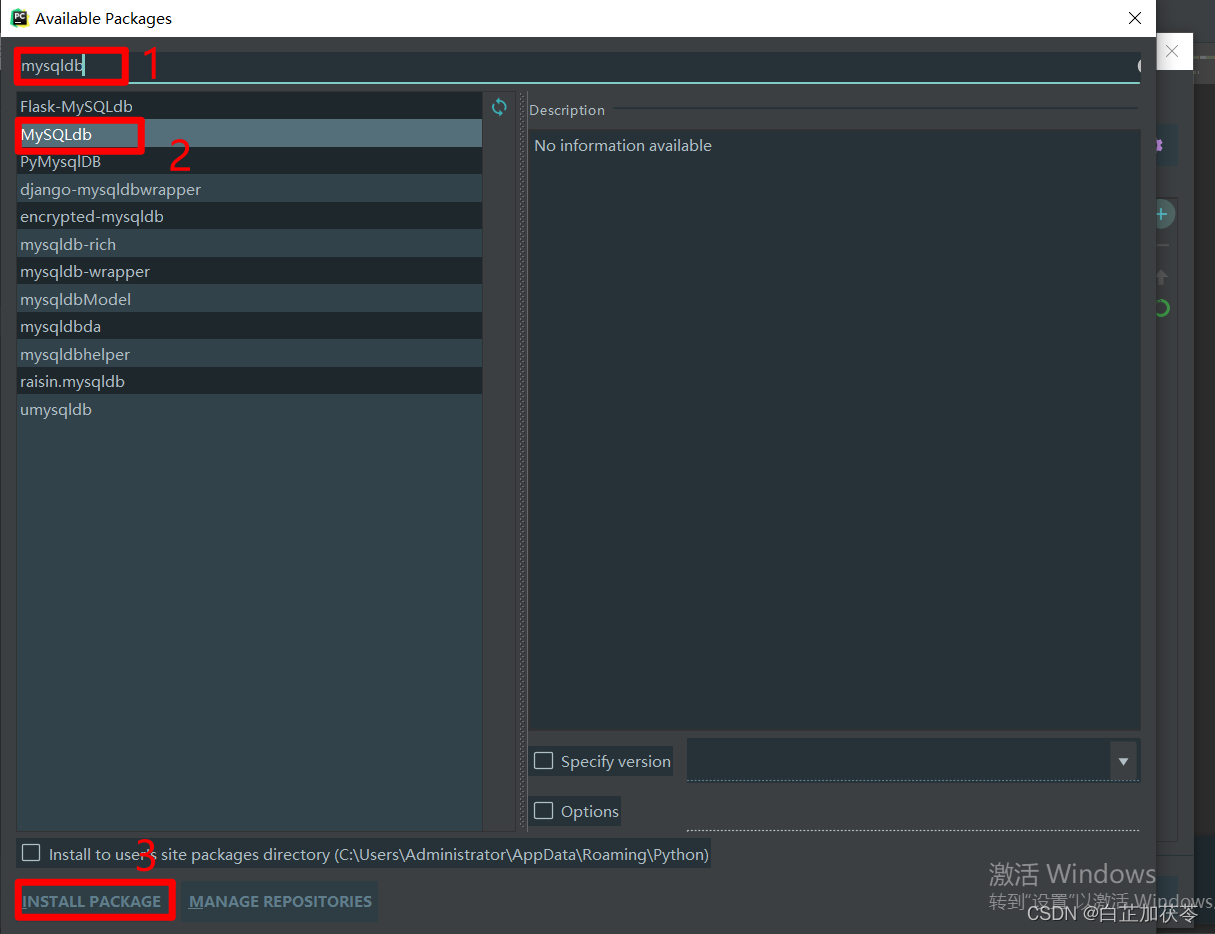Select PyMysqlDB in the list

(x=249, y=161)
